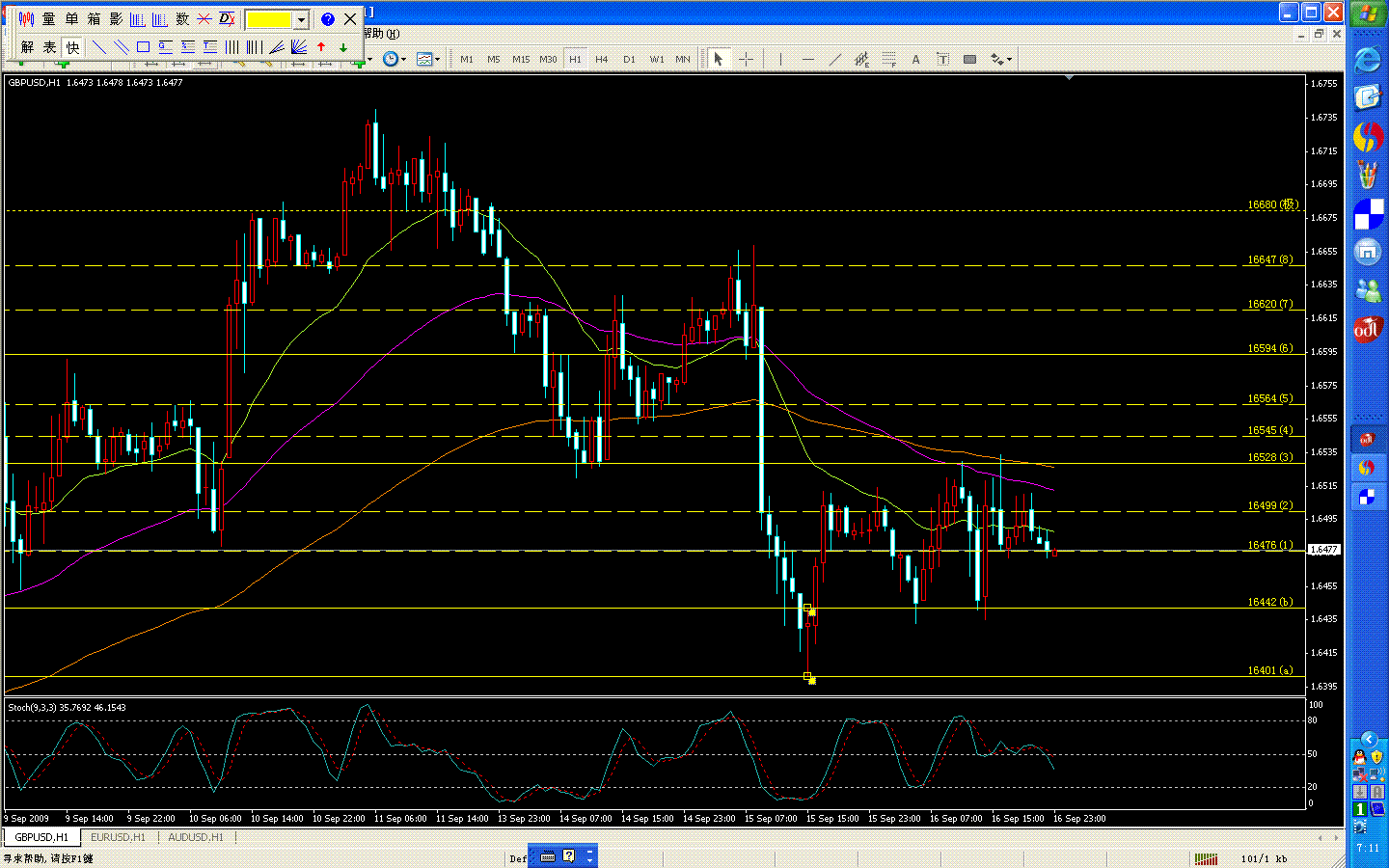Draw a horizontal line tool
Screen dimensions: 1389x868
click(808, 59)
